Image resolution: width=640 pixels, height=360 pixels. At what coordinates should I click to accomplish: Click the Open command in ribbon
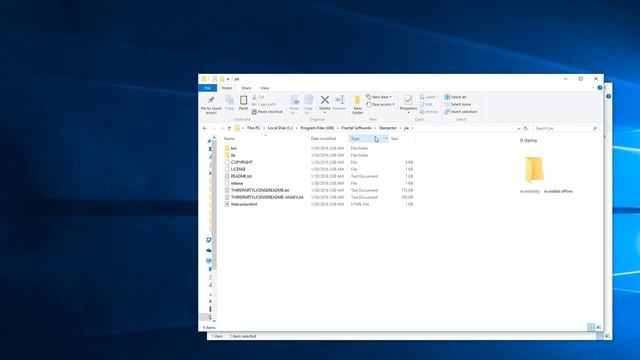pyautogui.click(x=428, y=97)
